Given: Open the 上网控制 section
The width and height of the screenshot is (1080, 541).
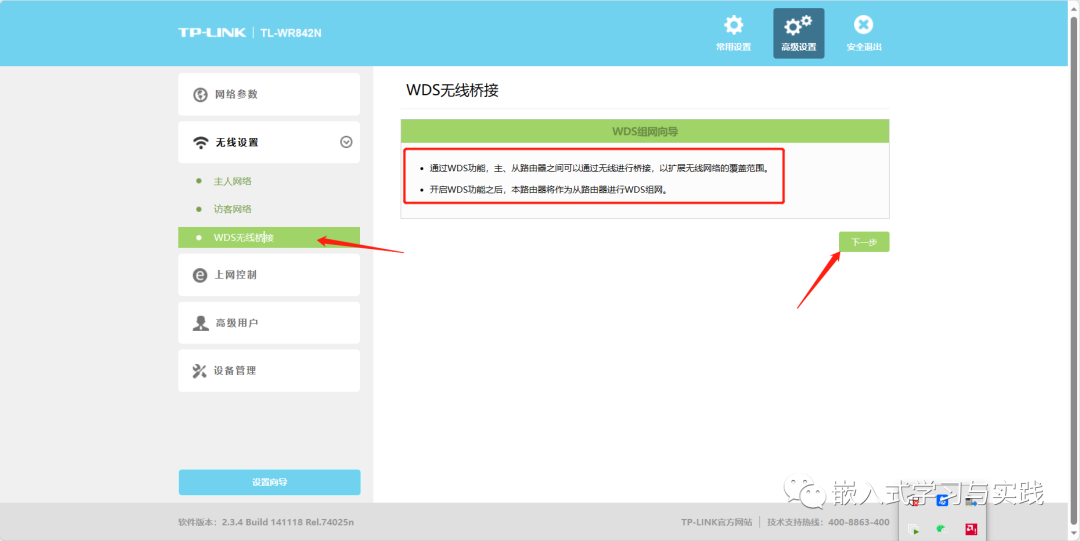Looking at the screenshot, I should tap(269, 275).
